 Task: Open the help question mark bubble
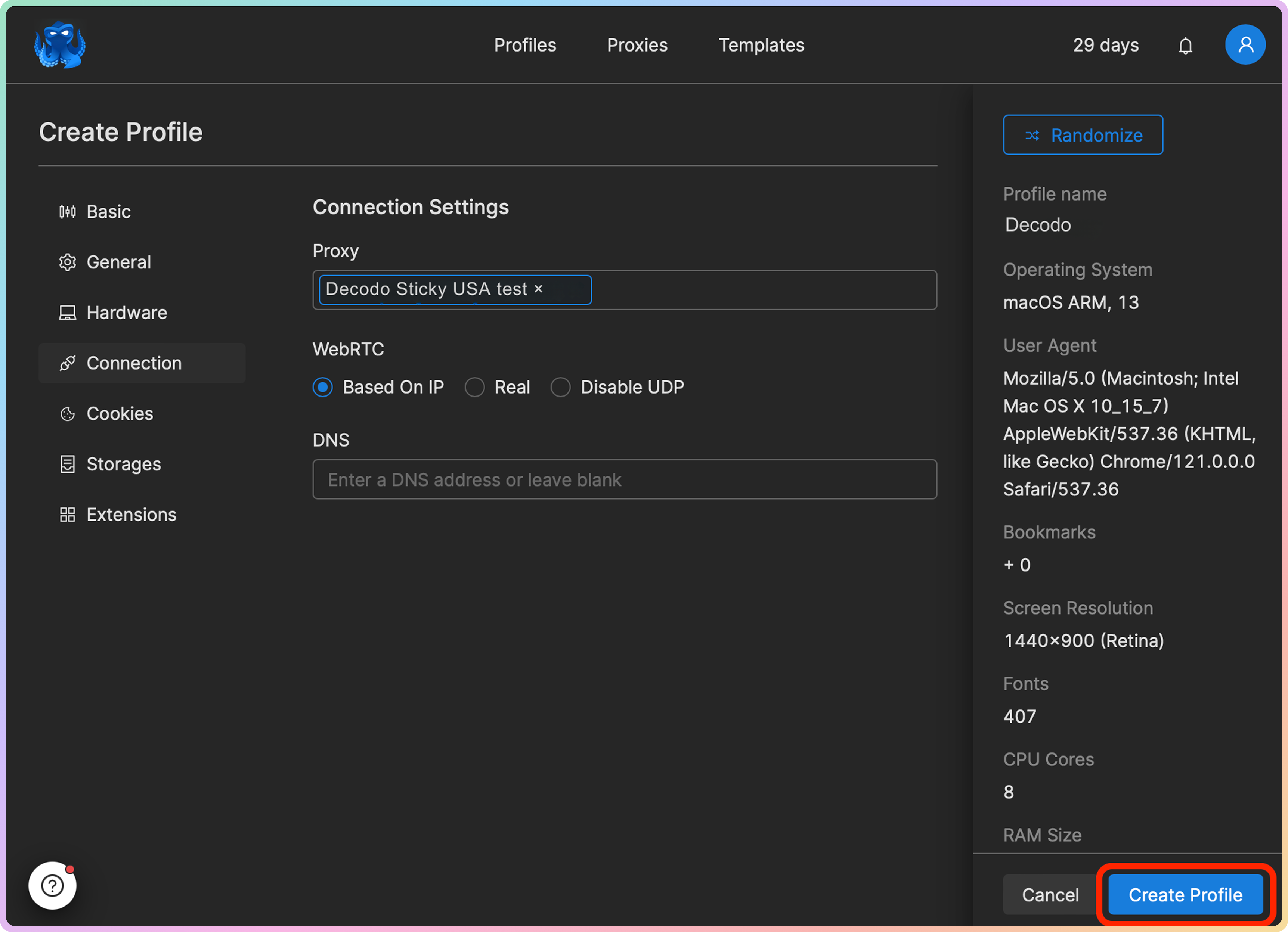point(53,885)
